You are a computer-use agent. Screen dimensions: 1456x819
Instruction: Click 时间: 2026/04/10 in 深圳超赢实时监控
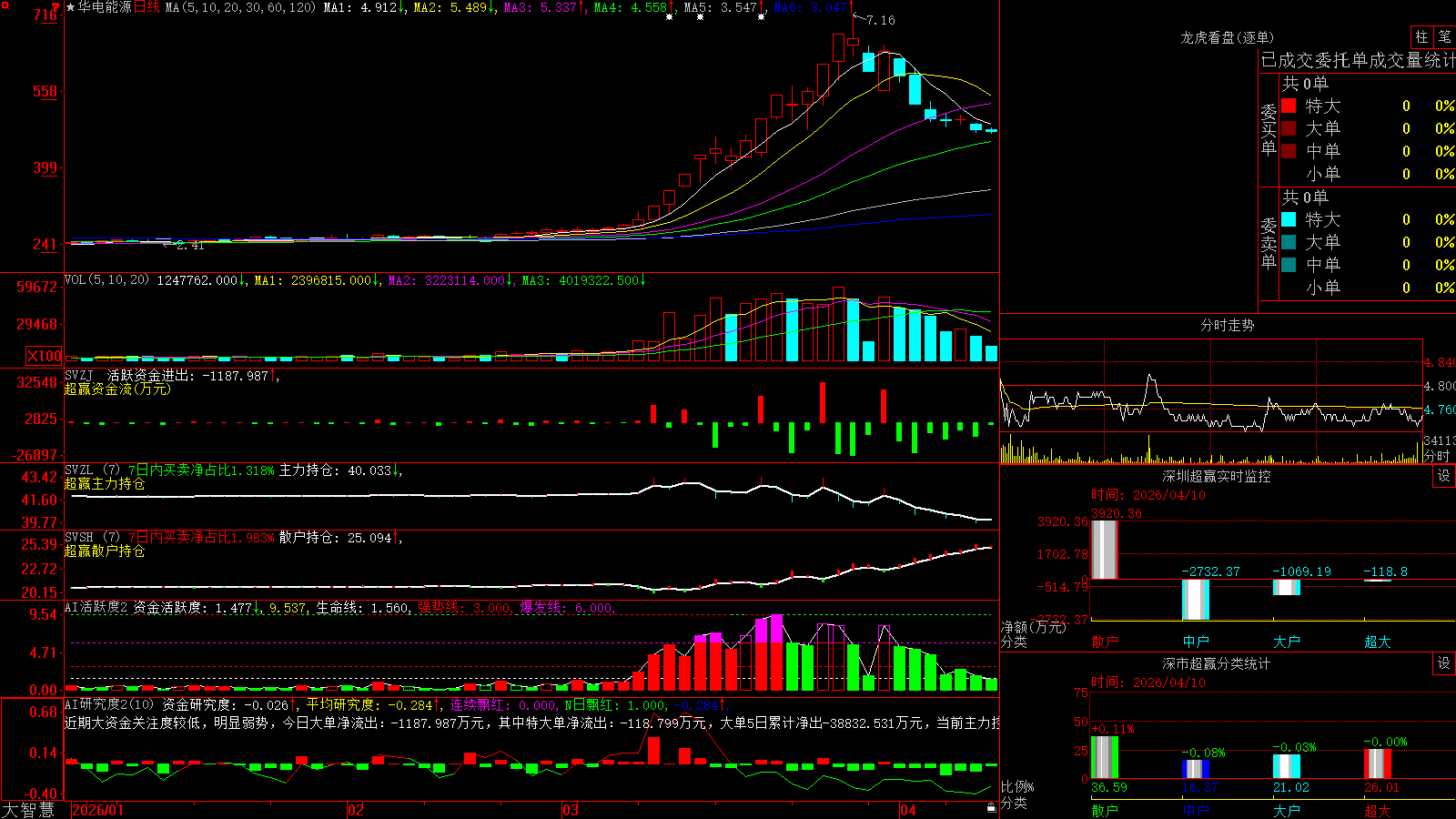1148,495
